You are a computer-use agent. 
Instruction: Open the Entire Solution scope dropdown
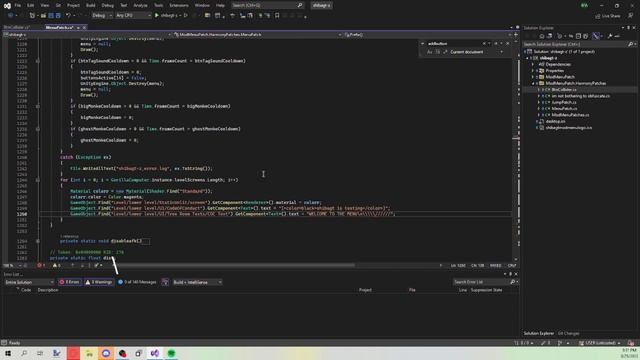(29, 282)
